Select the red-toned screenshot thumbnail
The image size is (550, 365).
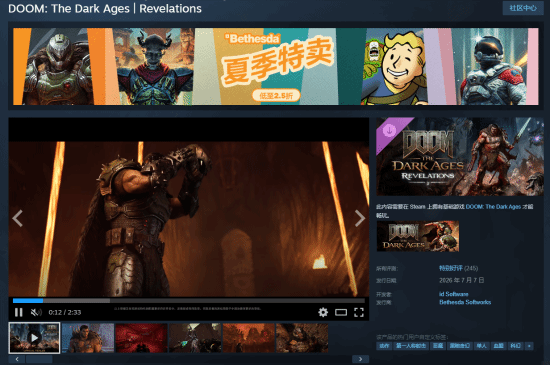click(x=141, y=338)
